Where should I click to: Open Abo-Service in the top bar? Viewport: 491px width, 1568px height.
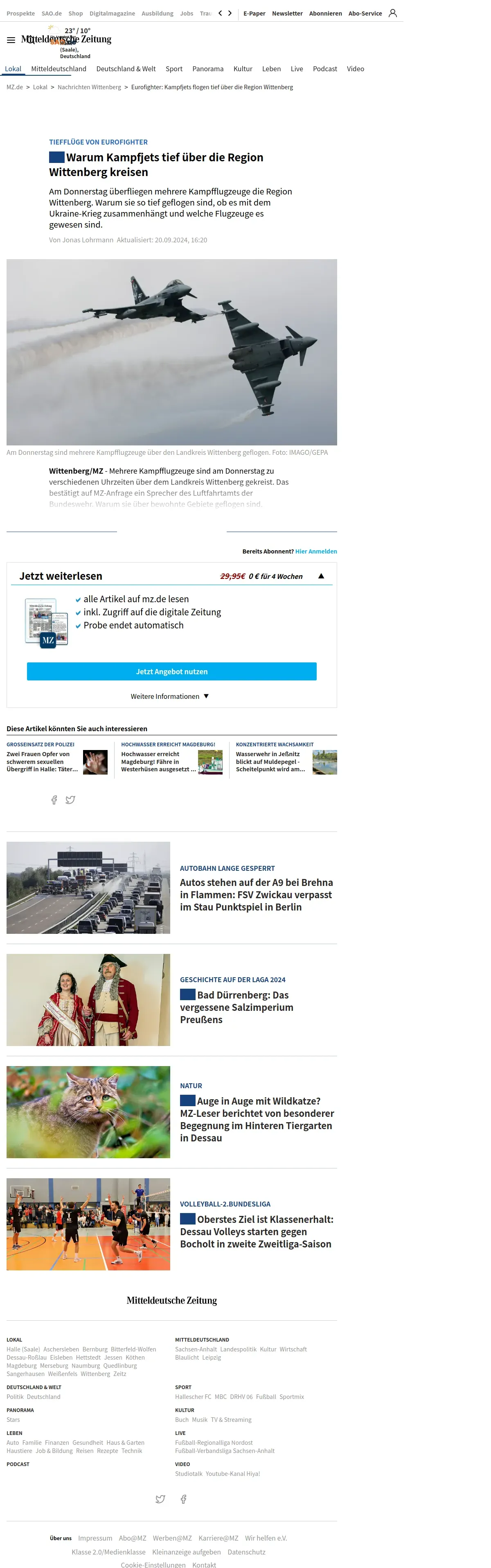365,14
